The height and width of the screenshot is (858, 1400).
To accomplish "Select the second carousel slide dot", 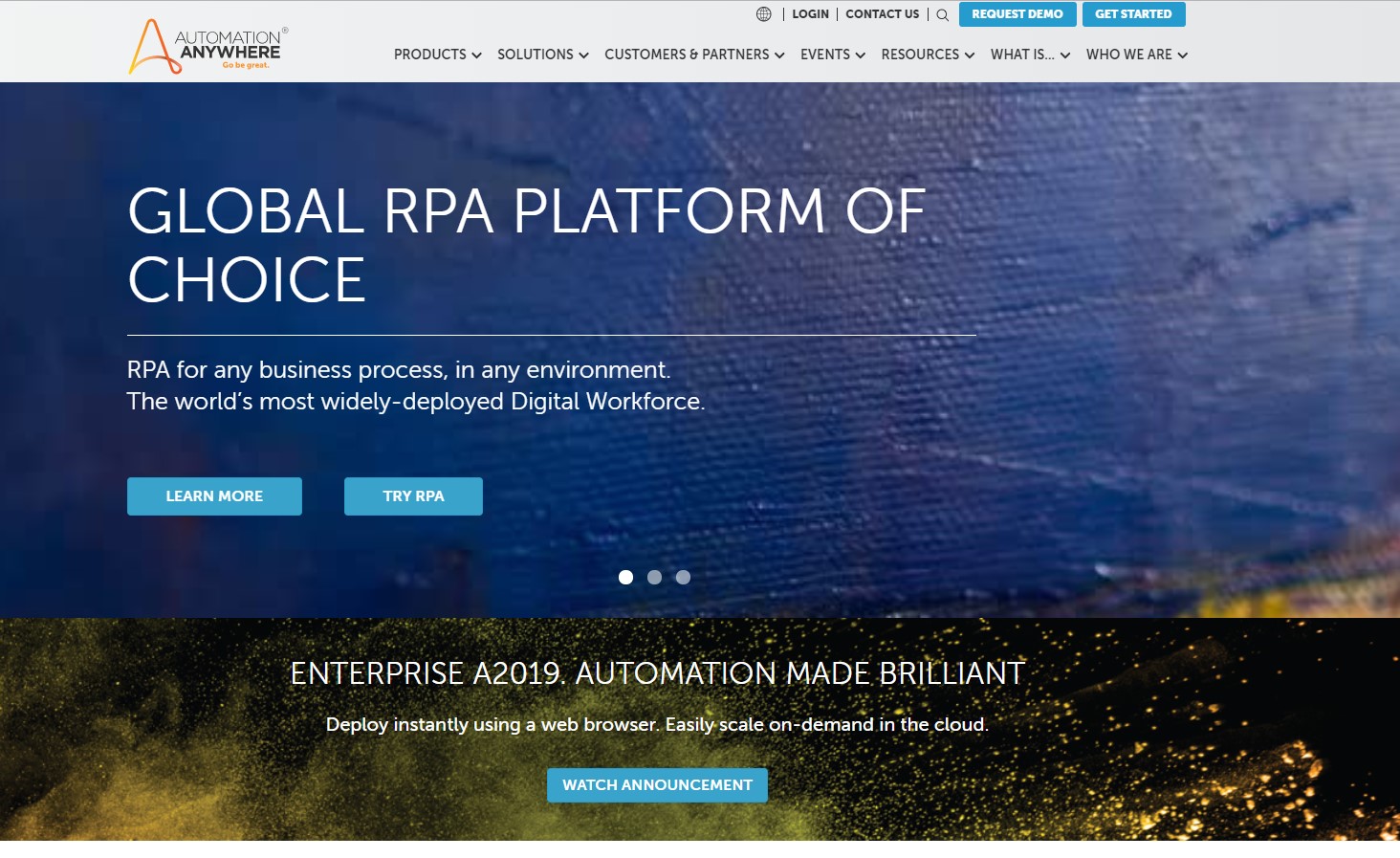I will pos(654,577).
